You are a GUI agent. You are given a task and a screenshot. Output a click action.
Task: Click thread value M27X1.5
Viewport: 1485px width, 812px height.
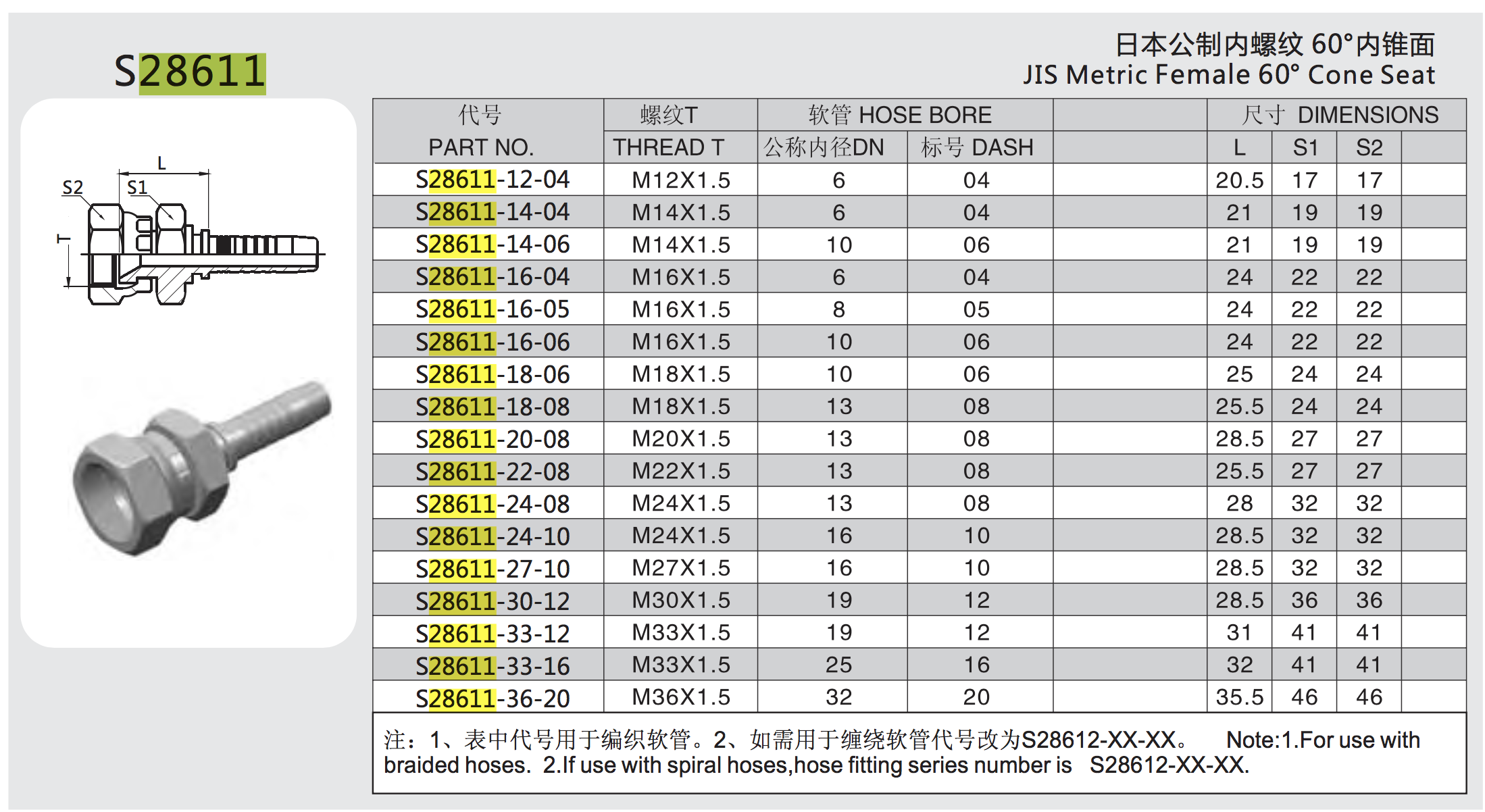[x=681, y=568]
